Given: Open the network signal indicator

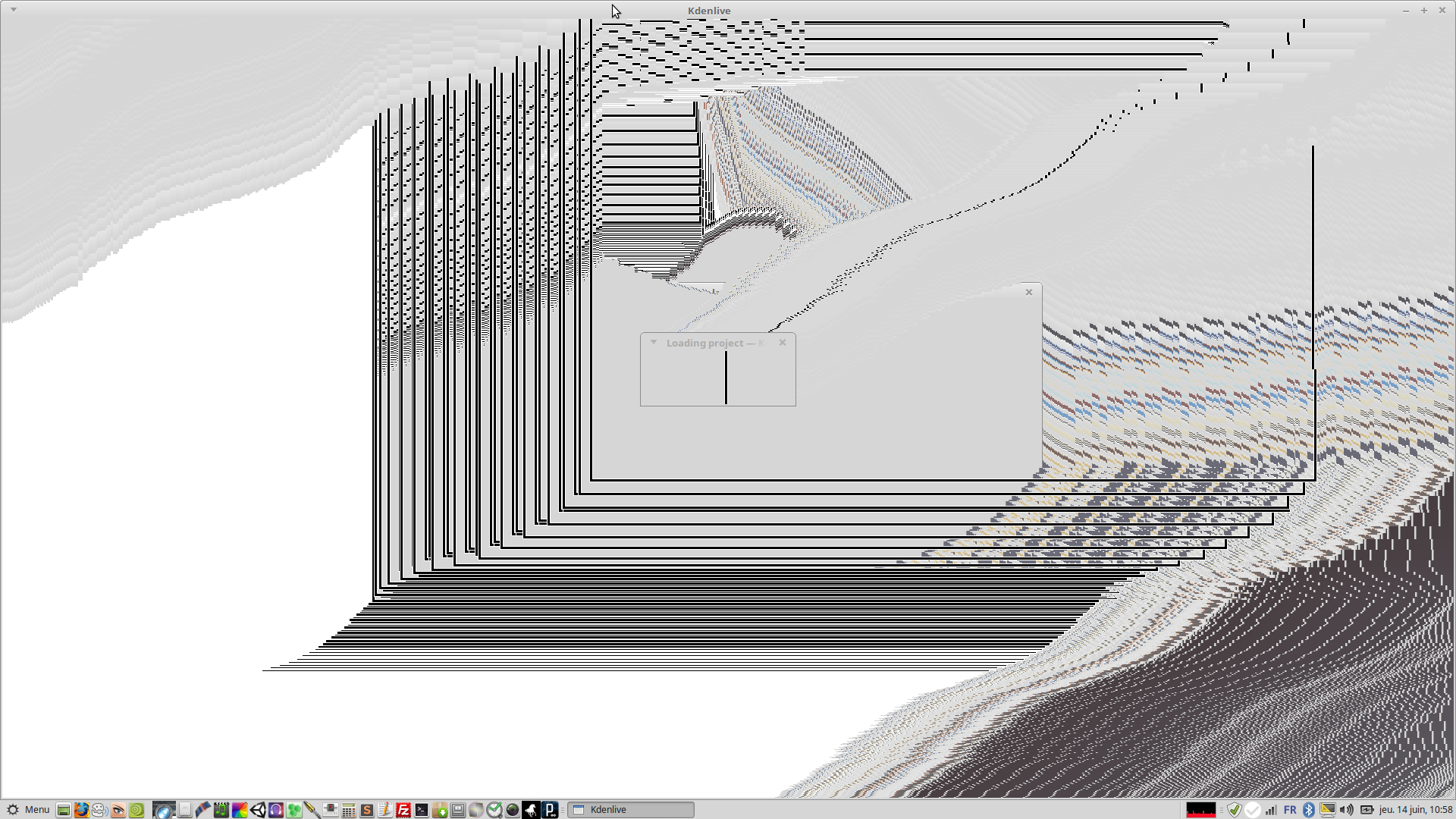Looking at the screenshot, I should click(1271, 810).
